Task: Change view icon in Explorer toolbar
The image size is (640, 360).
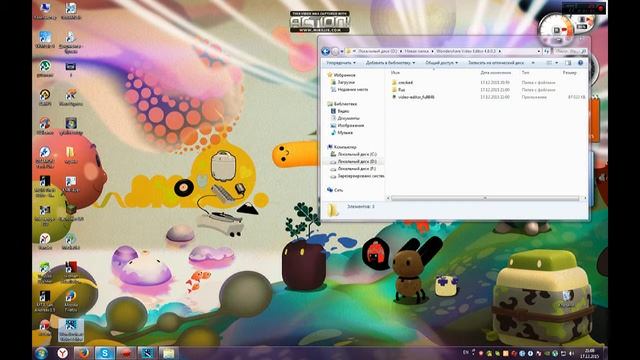Action: click(x=549, y=63)
